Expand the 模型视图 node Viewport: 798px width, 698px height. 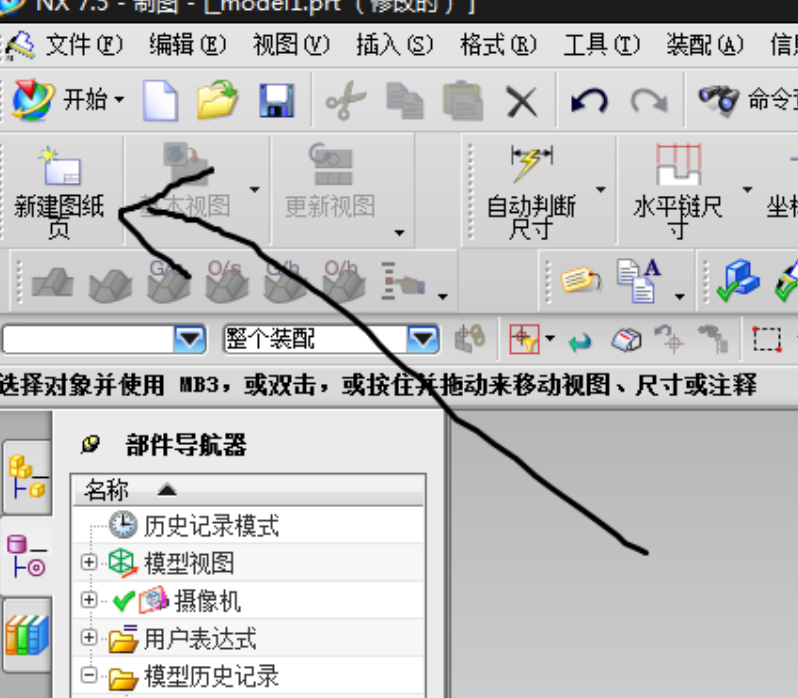pyautogui.click(x=89, y=563)
